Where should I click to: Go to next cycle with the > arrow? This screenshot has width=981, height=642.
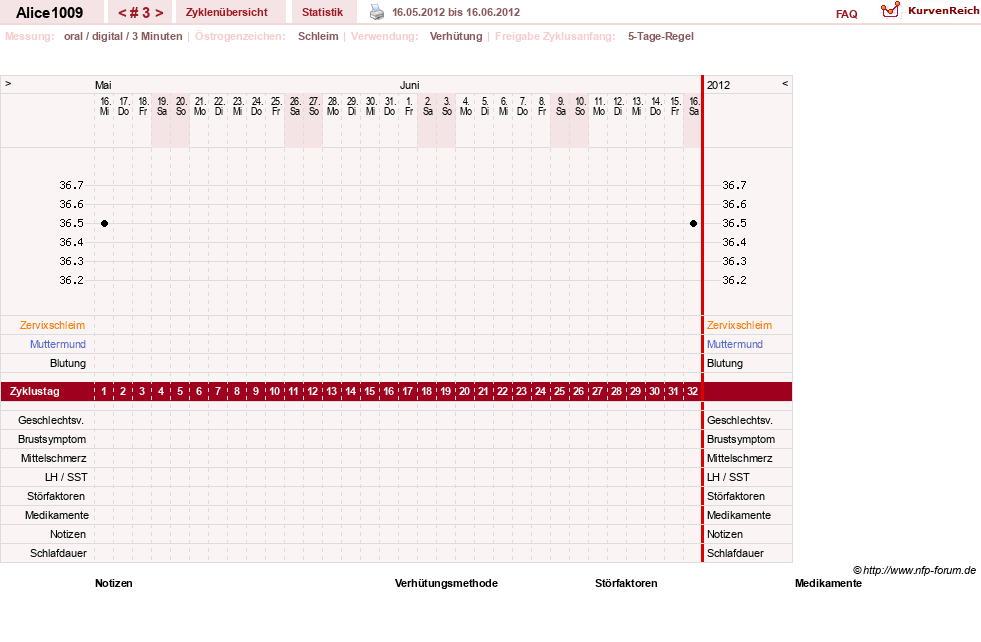coord(160,13)
